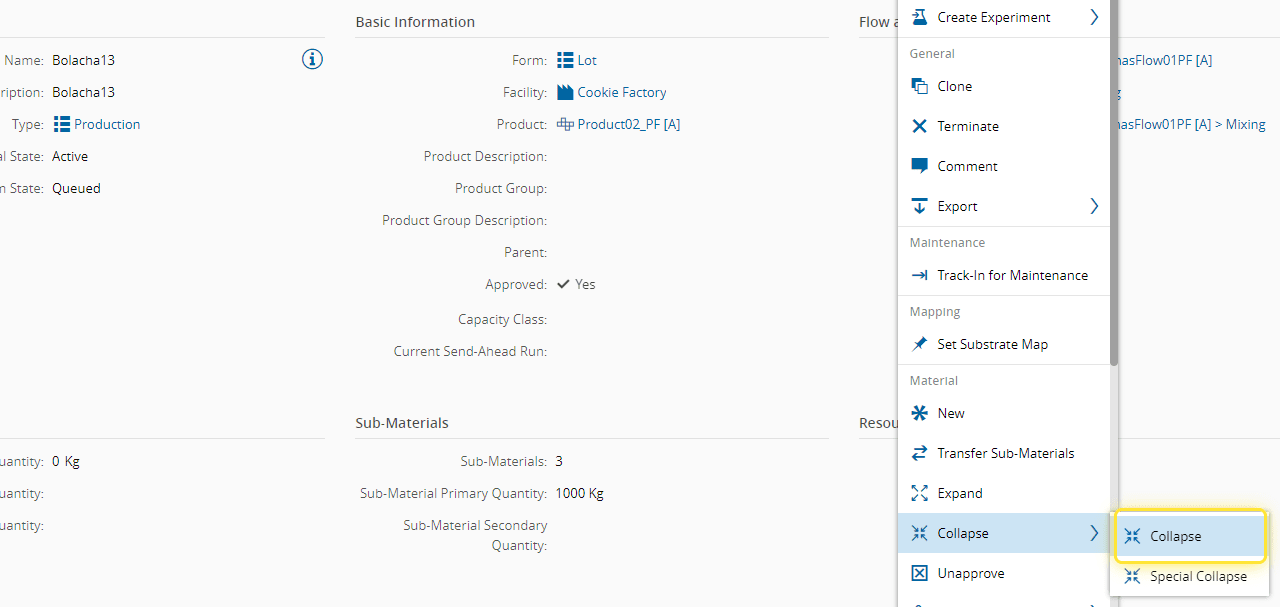Image resolution: width=1280 pixels, height=607 pixels.
Task: Click the Unapprove crossed-box icon
Action: click(x=920, y=573)
